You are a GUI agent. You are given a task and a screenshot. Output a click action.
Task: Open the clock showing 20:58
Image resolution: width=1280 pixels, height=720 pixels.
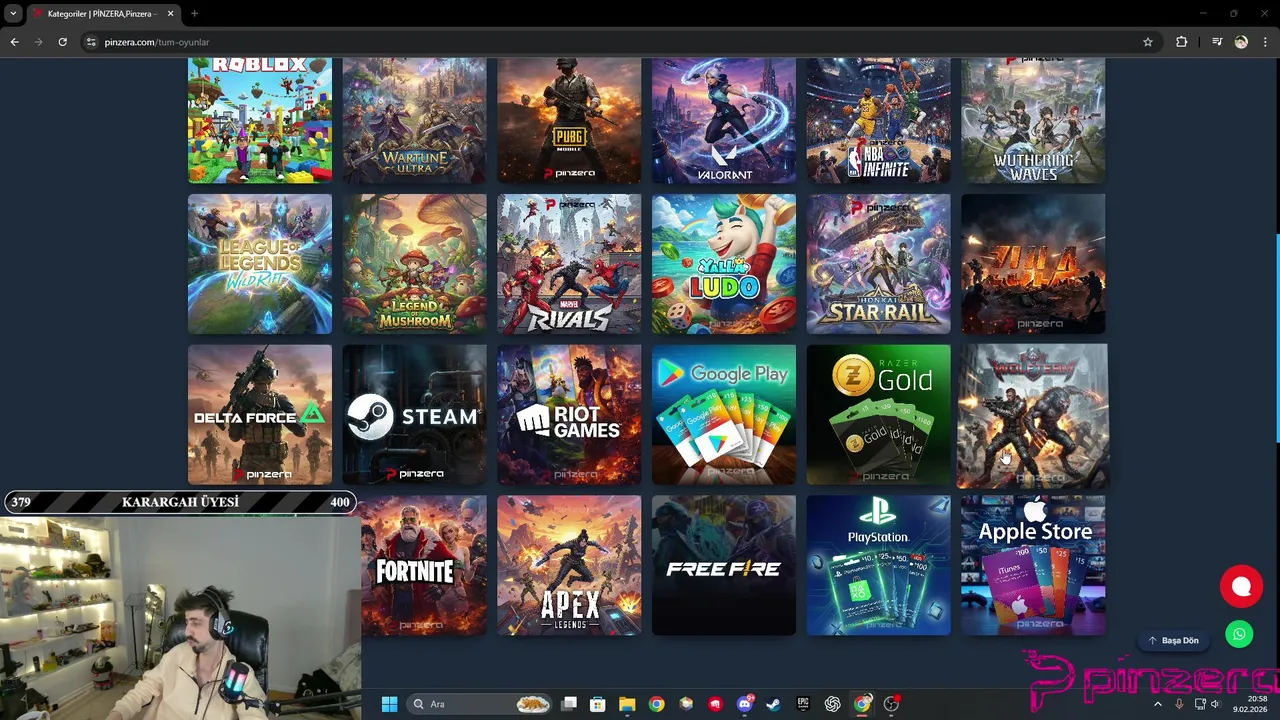point(1250,704)
